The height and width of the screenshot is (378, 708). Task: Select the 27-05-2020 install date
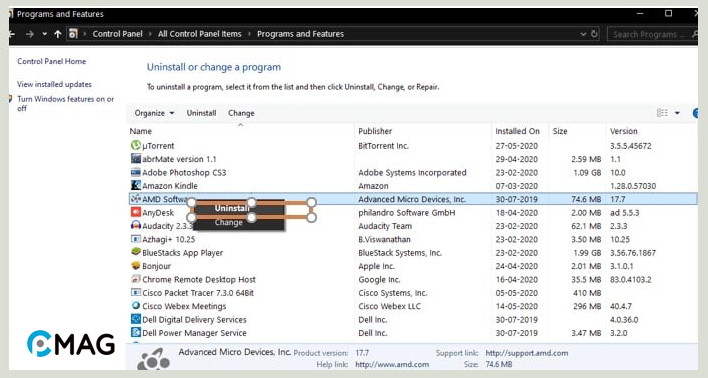[x=517, y=146]
